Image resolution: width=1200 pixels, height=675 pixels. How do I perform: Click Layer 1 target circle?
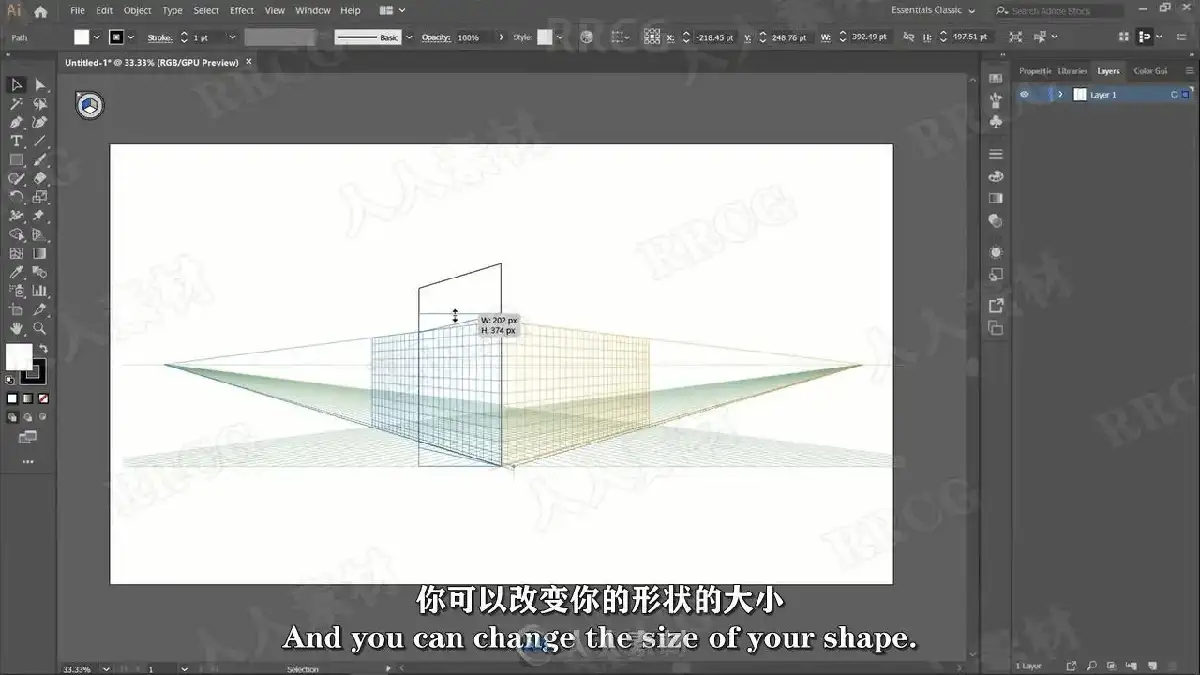coord(1175,95)
